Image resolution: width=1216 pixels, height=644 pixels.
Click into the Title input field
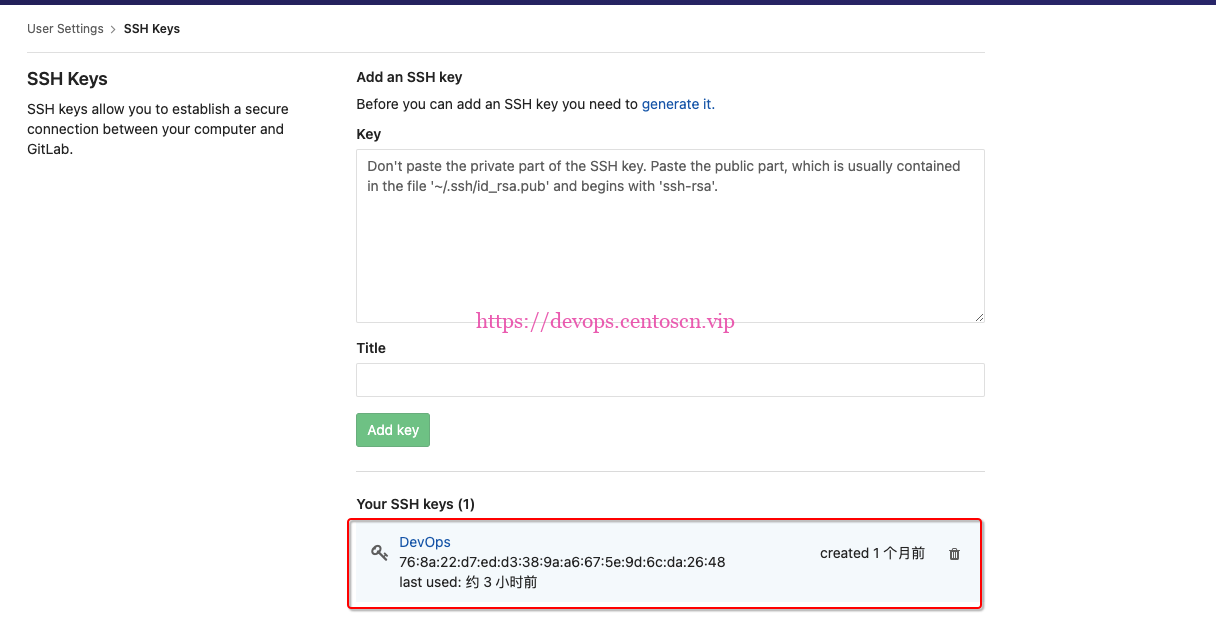pos(670,380)
